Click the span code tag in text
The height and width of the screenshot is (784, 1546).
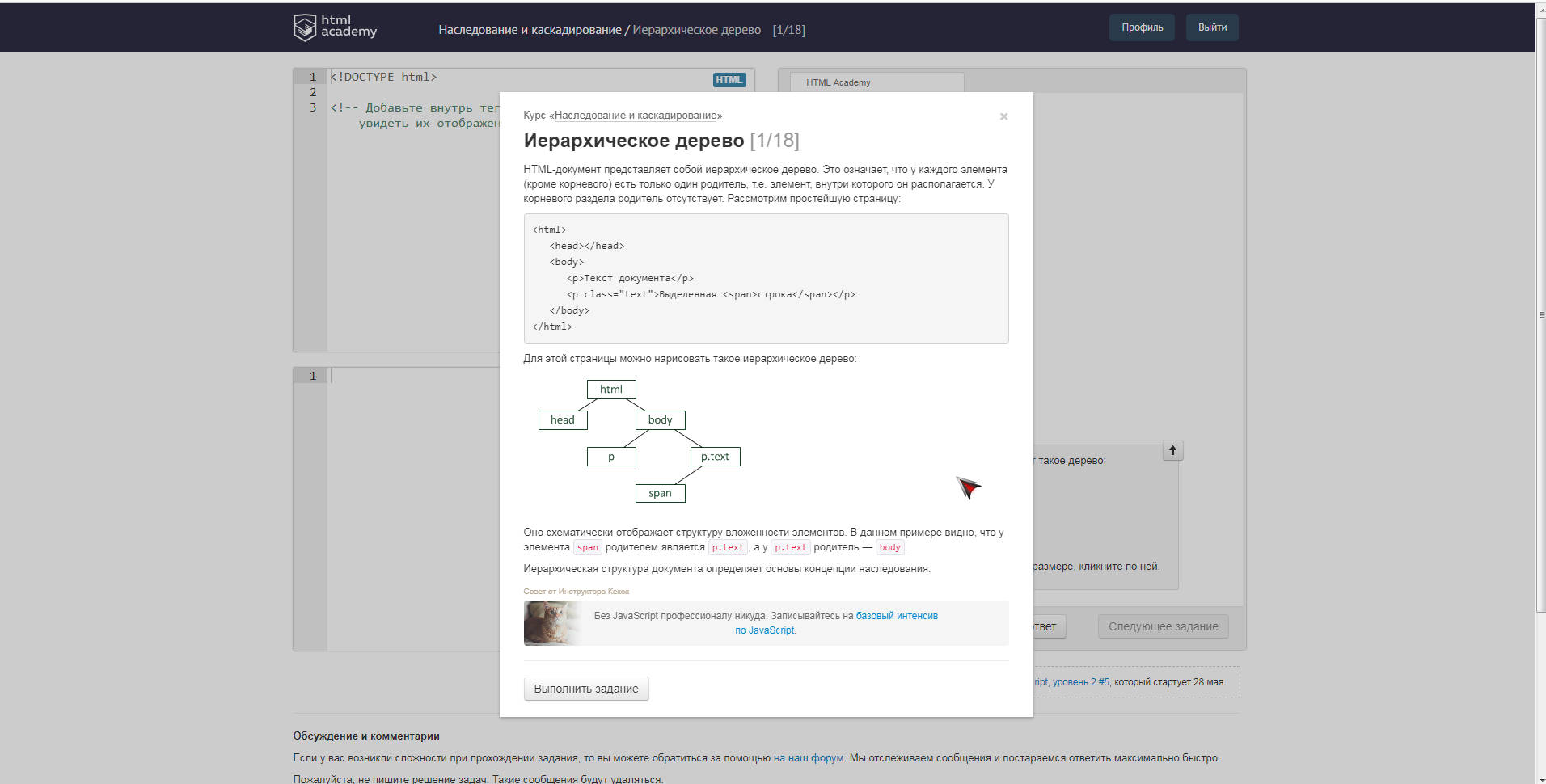pyautogui.click(x=588, y=548)
